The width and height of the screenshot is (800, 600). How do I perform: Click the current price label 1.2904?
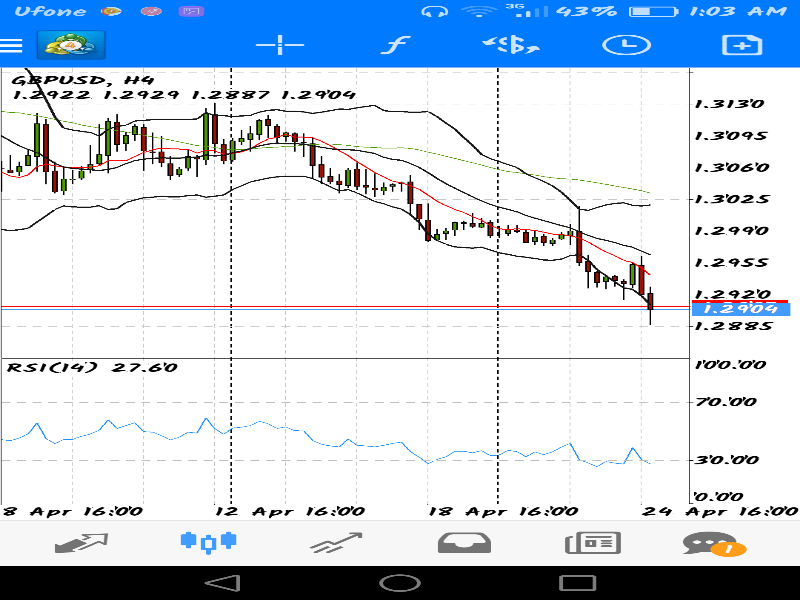(x=741, y=309)
